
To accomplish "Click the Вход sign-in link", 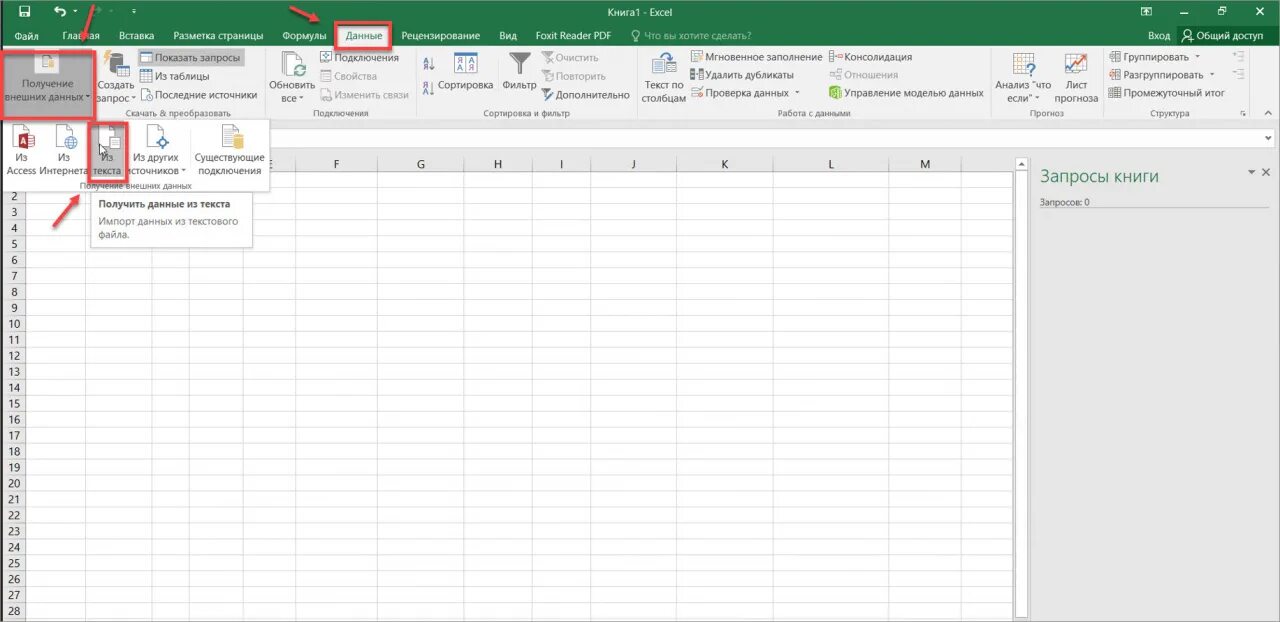I will [1158, 36].
